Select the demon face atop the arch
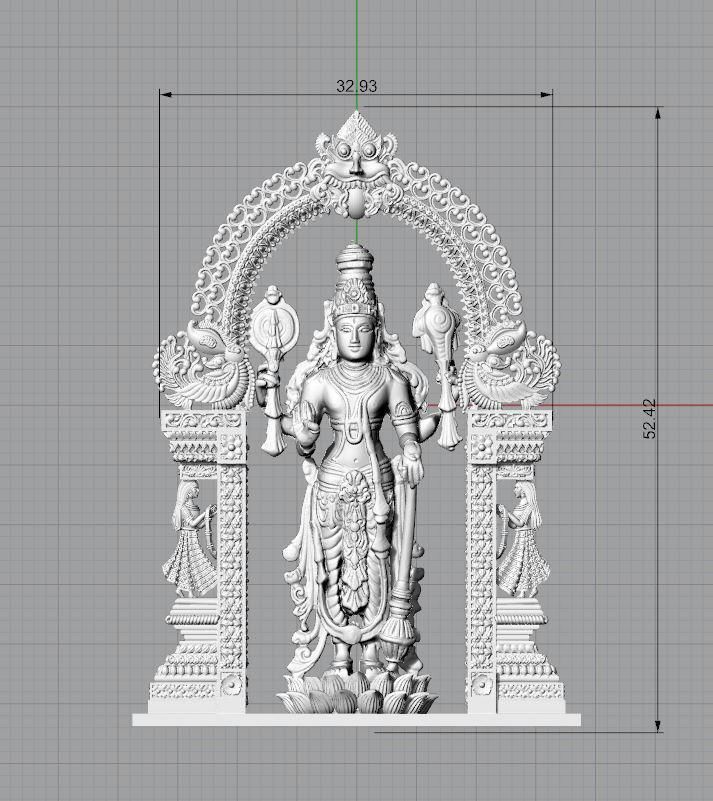713x801 pixels. pos(356,164)
